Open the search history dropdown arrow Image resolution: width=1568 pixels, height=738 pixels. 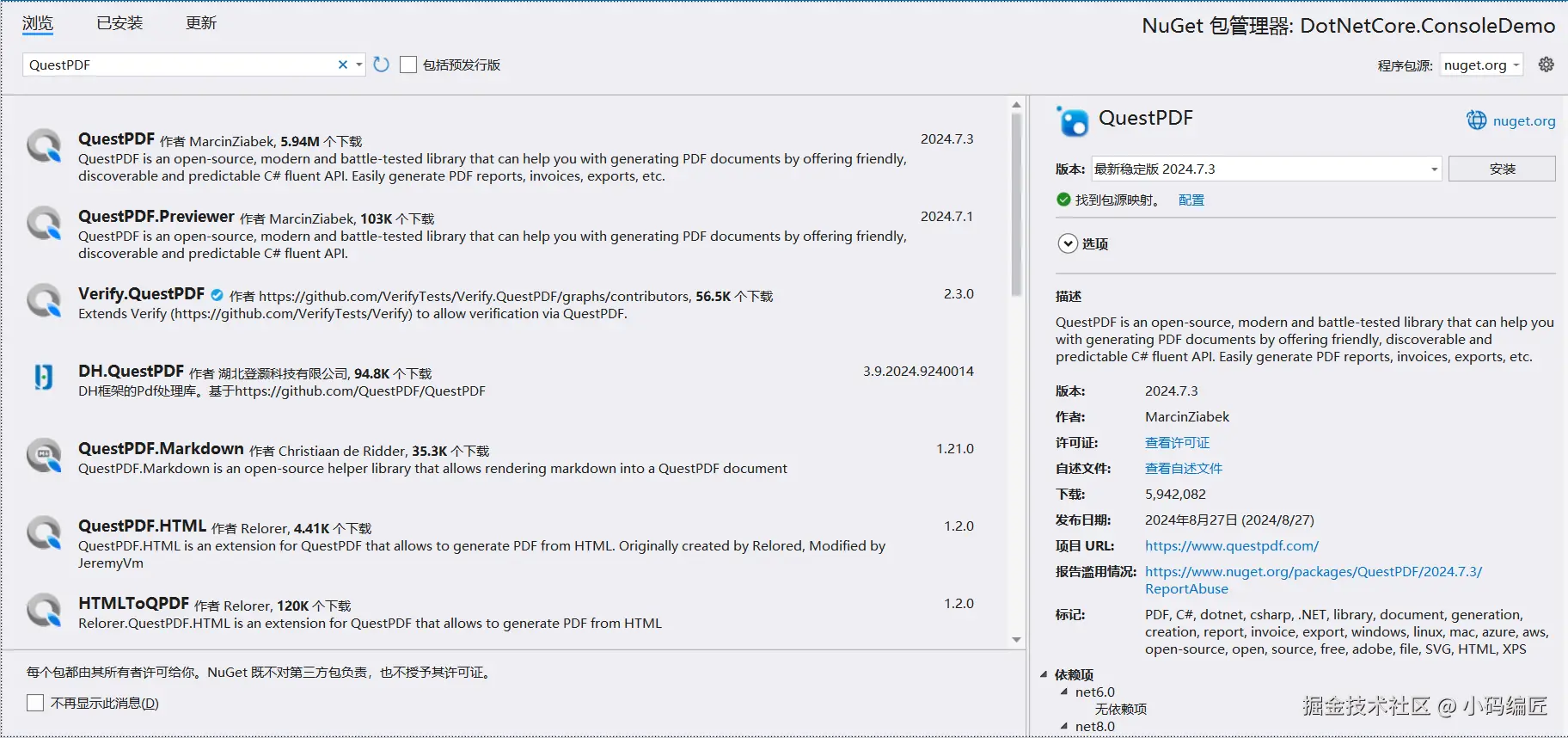pyautogui.click(x=358, y=65)
